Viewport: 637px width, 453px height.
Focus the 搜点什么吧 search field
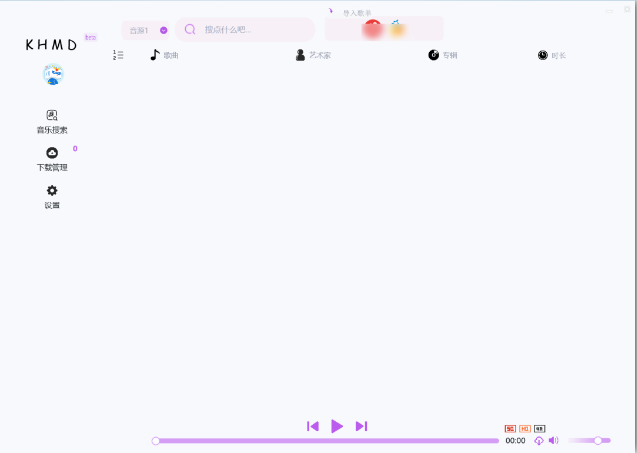pyautogui.click(x=250, y=30)
